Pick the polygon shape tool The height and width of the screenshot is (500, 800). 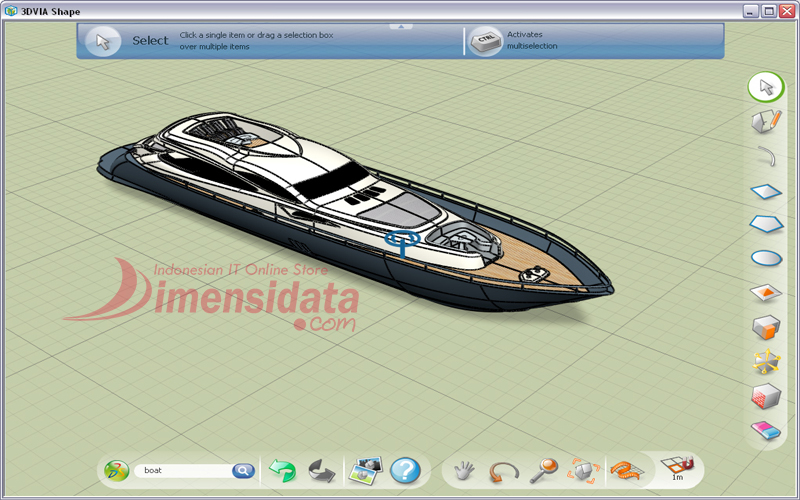(766, 223)
